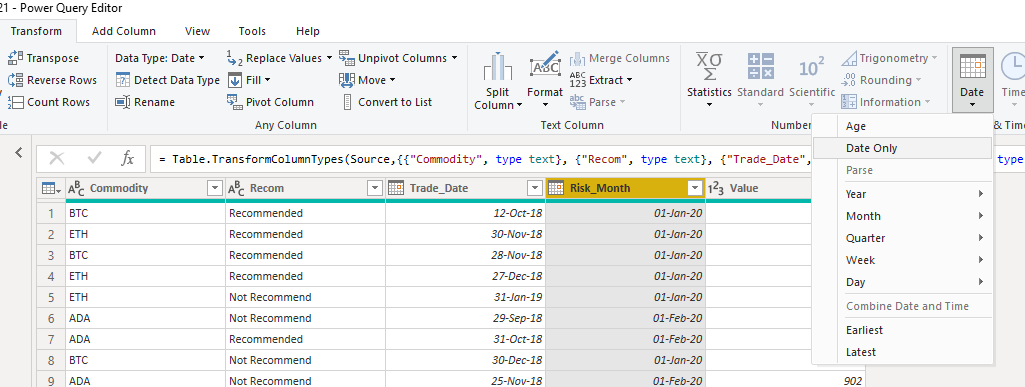Click the Split Column icon
The height and width of the screenshot is (387, 1025).
(x=497, y=66)
